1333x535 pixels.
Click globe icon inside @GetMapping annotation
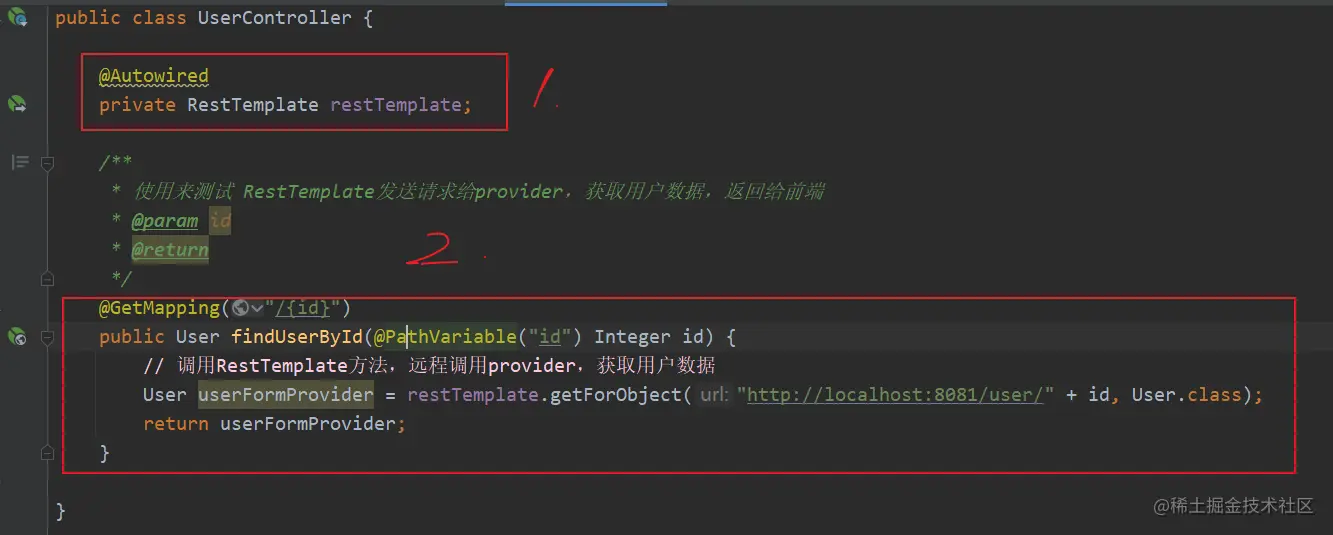pos(240,307)
